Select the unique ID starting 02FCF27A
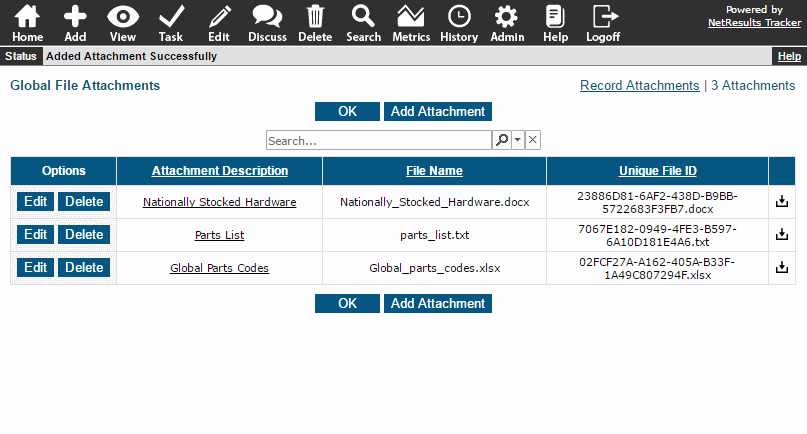Screen dimensions: 807x434 (658, 268)
